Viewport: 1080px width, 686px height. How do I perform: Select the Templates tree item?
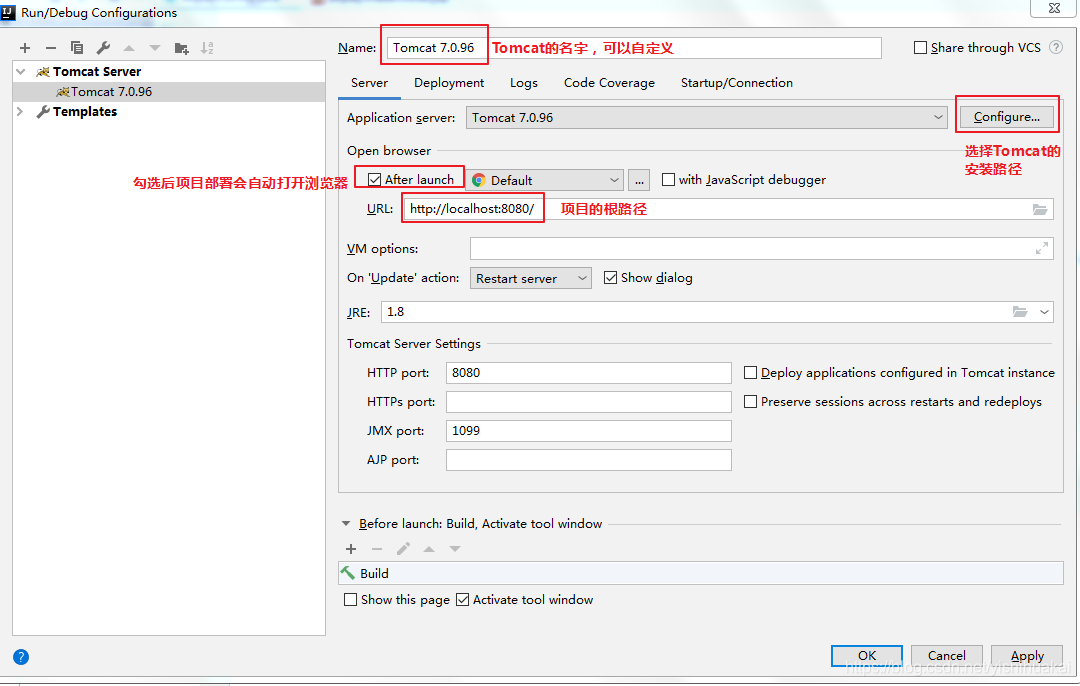pos(85,112)
